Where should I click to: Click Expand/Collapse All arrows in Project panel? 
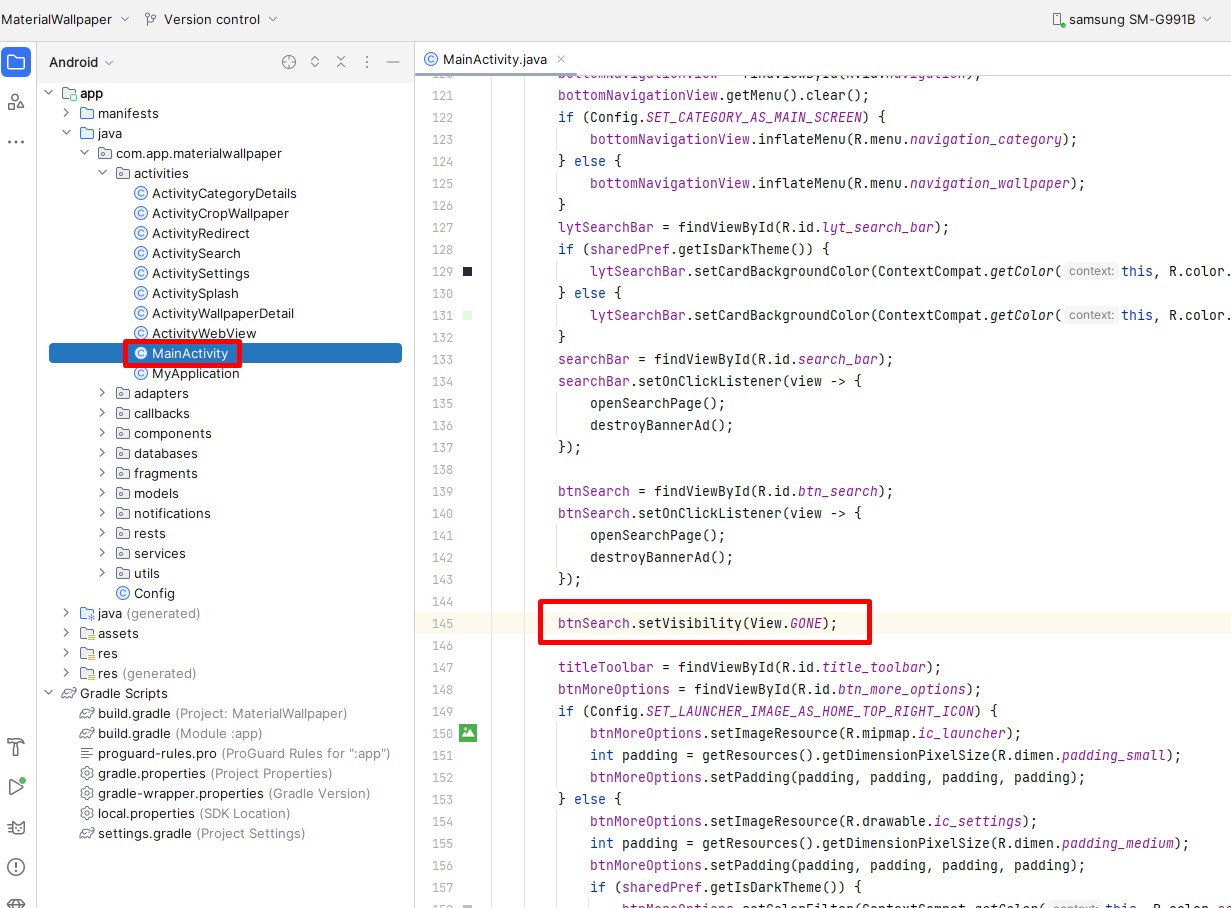coord(315,62)
